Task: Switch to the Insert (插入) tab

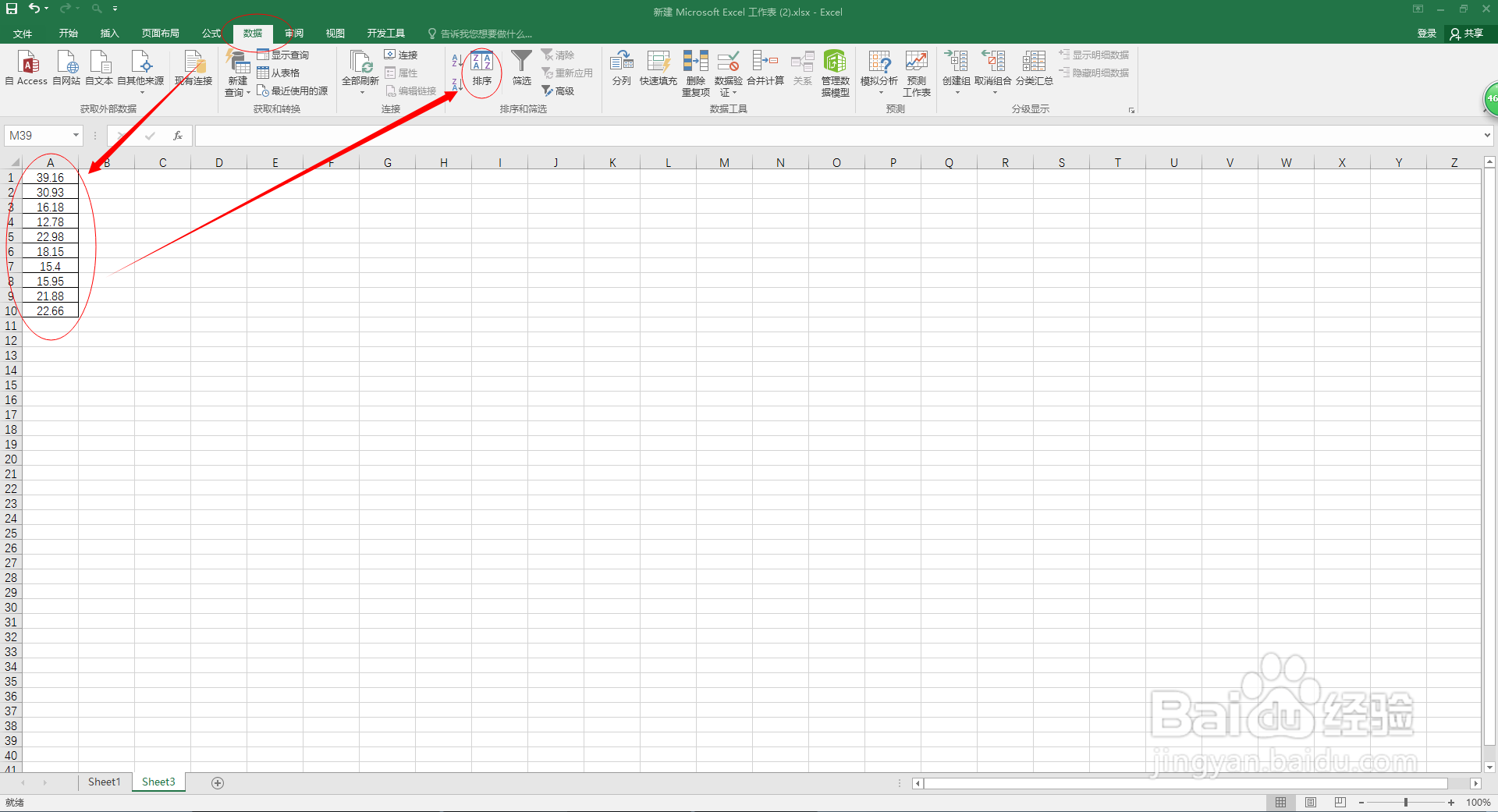Action: pyautogui.click(x=110, y=34)
